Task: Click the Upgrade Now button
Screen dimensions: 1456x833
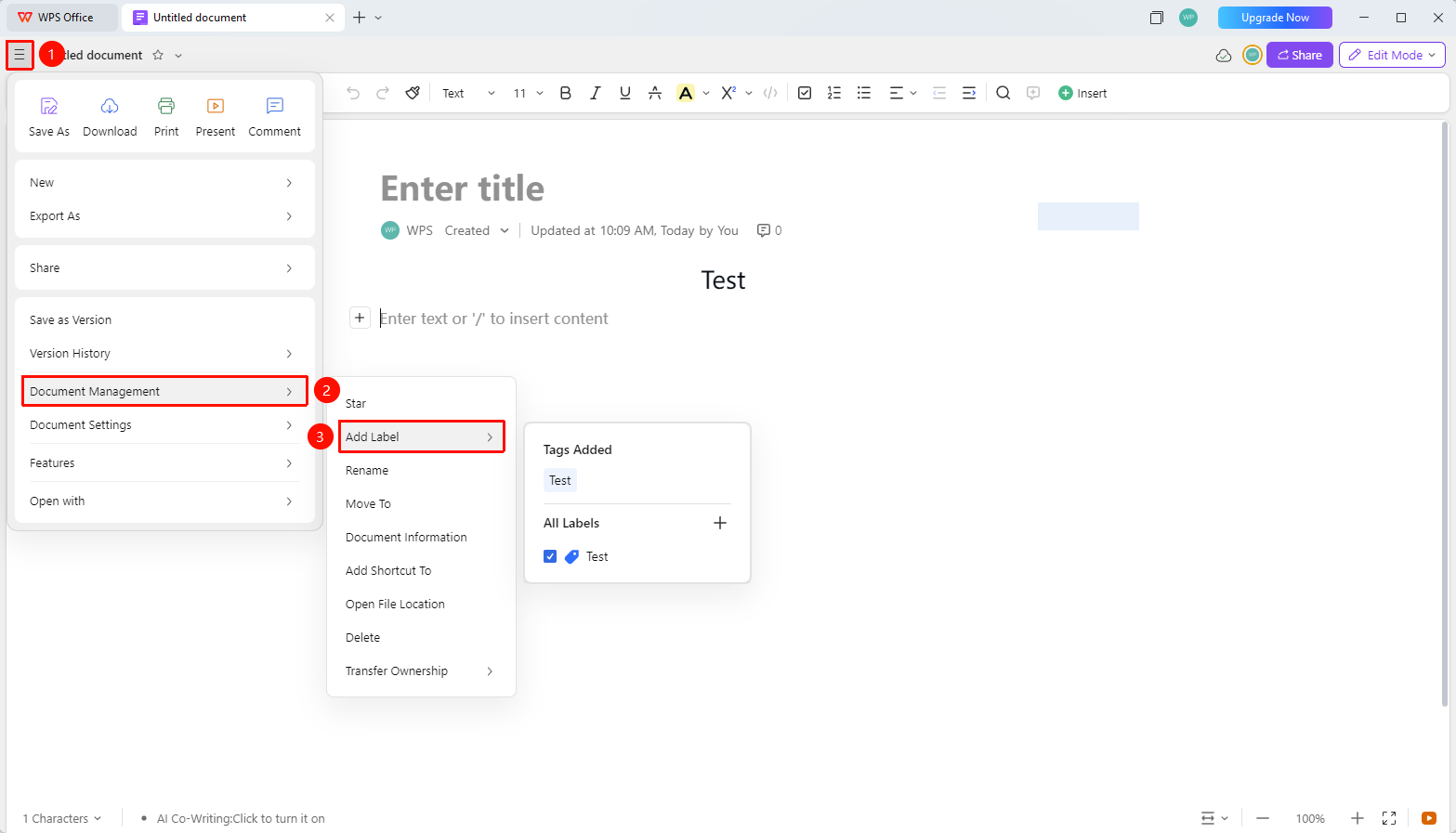Action: click(x=1275, y=18)
